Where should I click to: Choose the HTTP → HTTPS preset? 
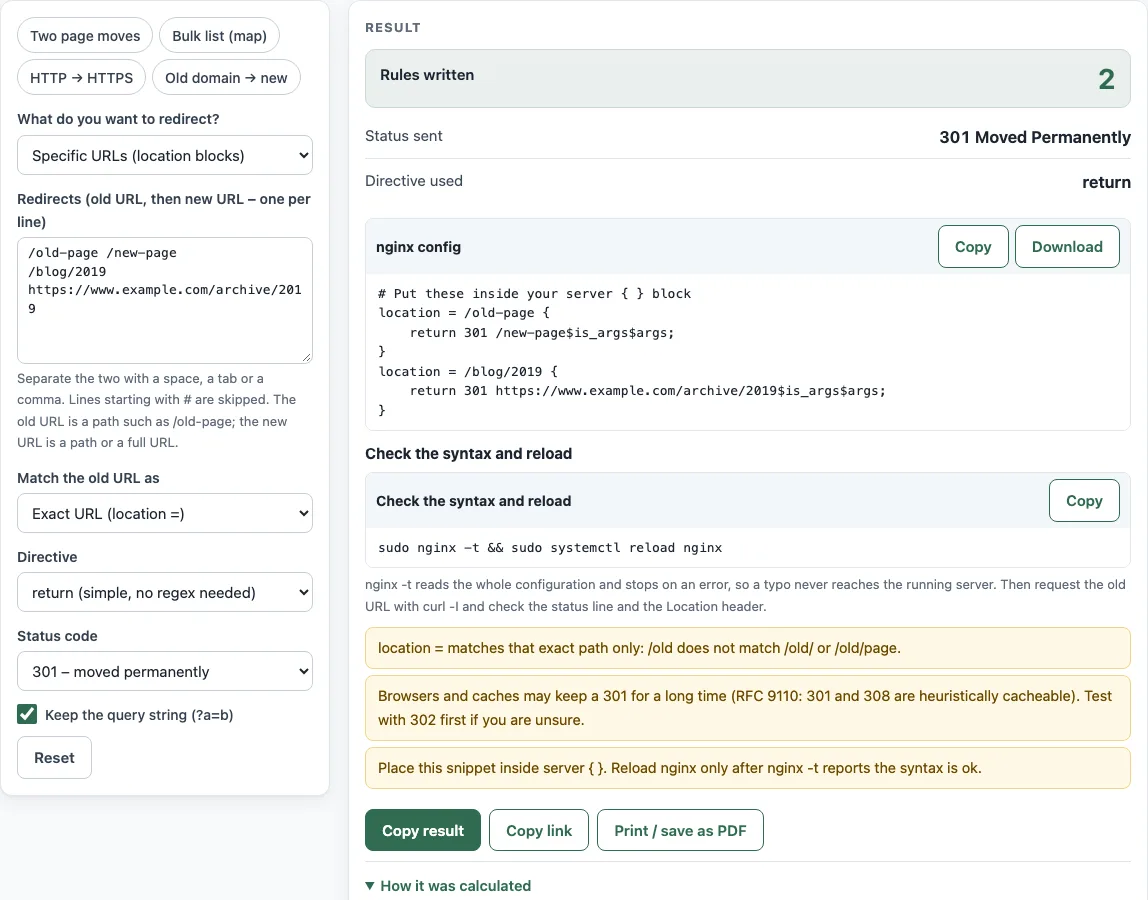click(81, 78)
